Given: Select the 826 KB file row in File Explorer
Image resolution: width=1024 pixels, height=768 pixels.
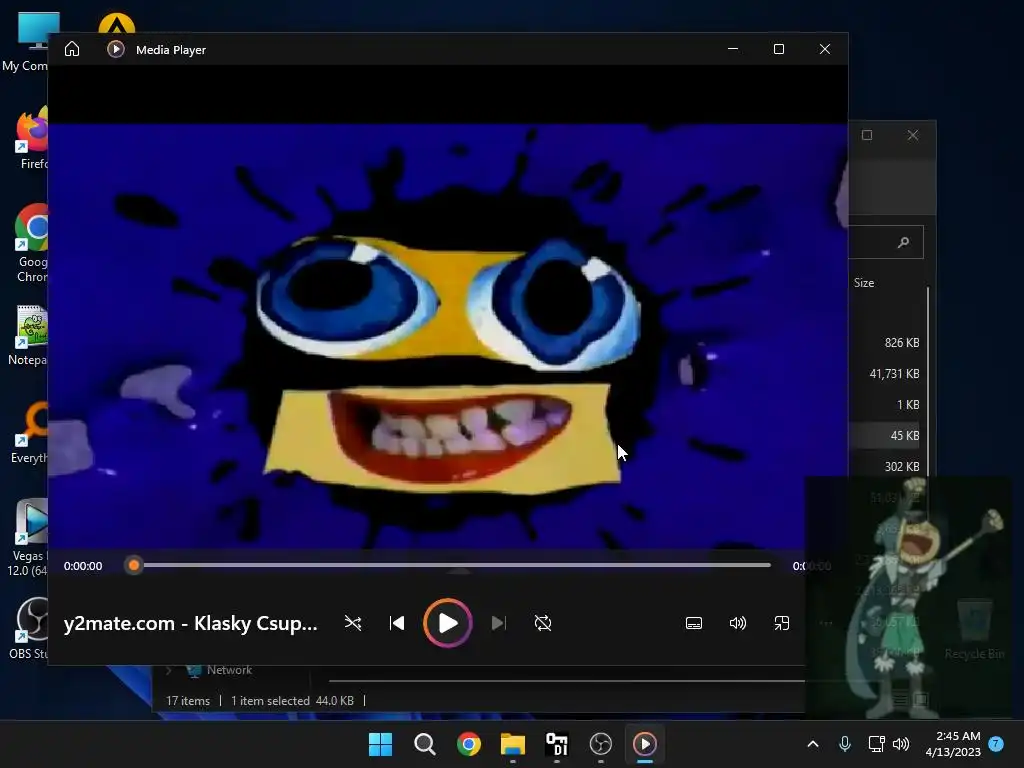Looking at the screenshot, I should [885, 343].
